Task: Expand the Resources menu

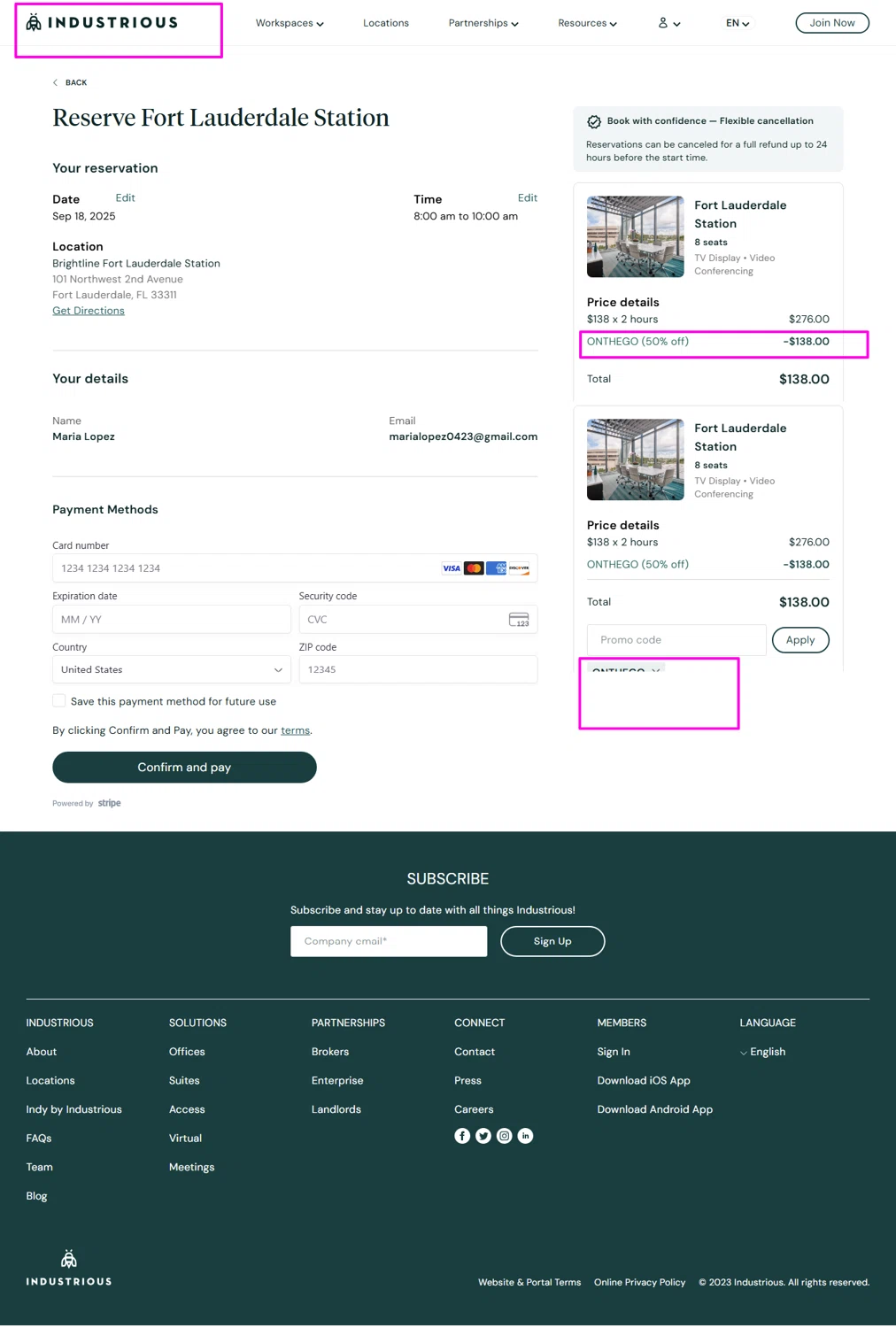Action: point(587,23)
